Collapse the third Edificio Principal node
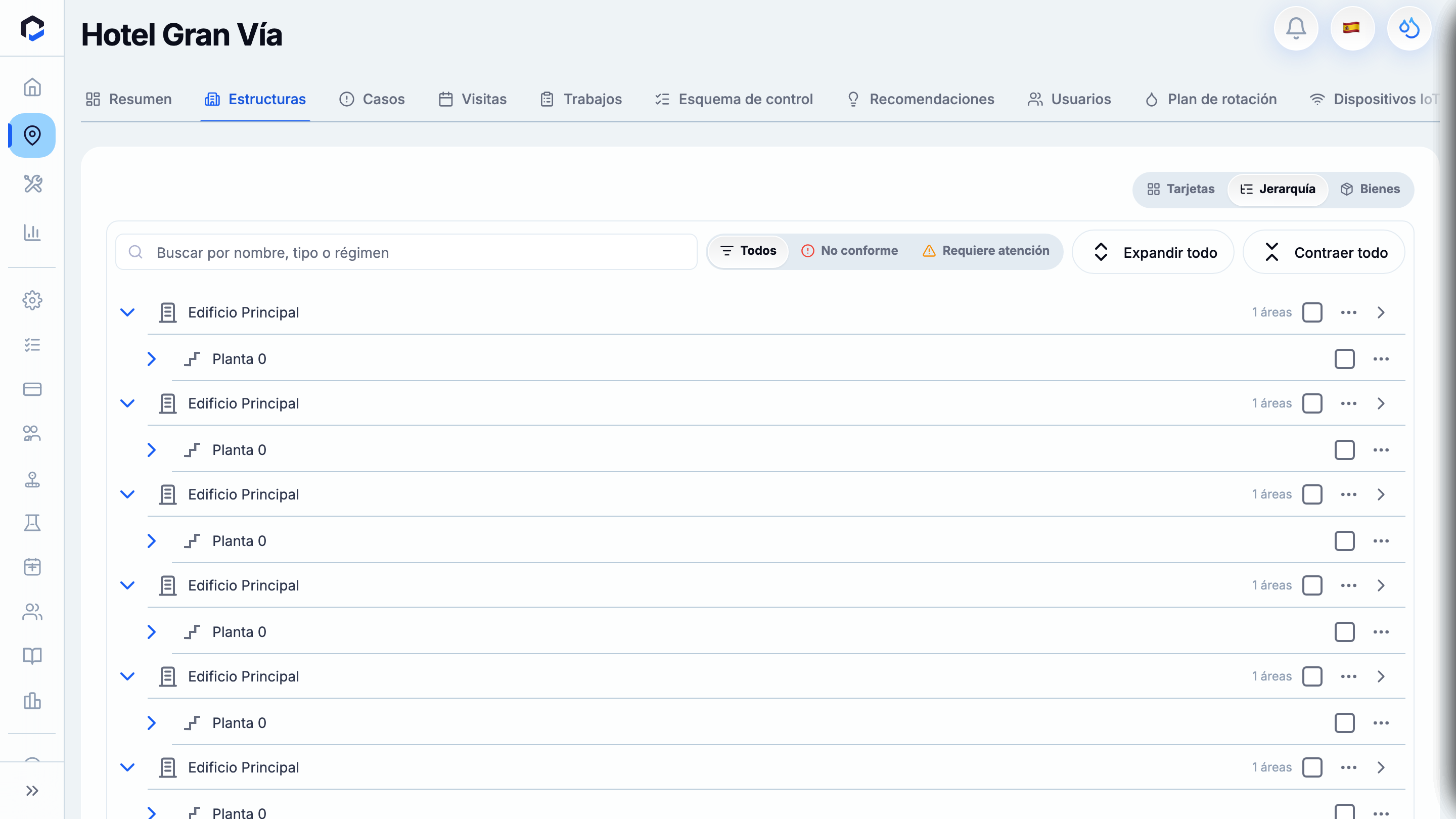Viewport: 1456px width, 819px height. tap(128, 494)
